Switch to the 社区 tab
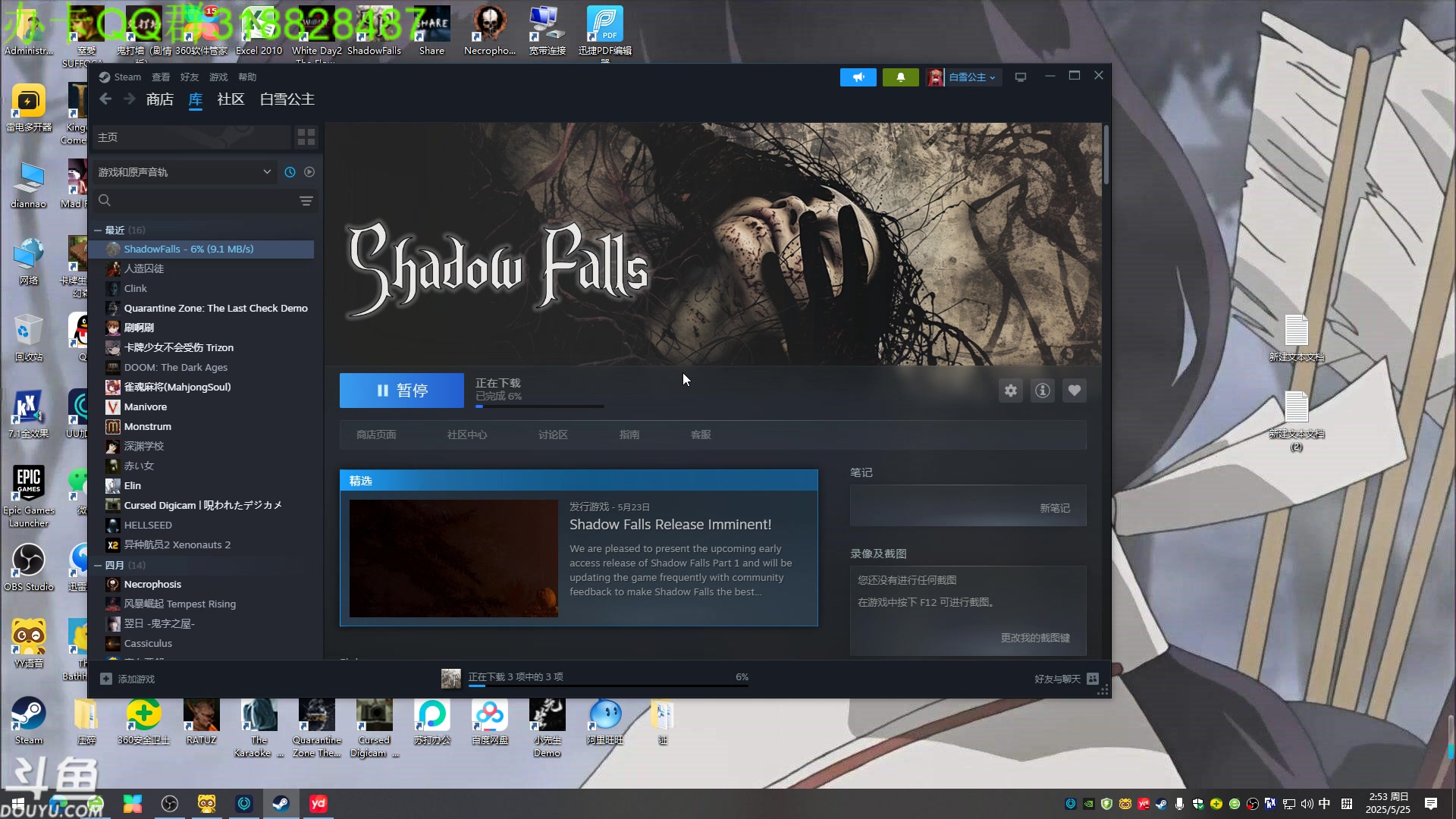 point(231,99)
